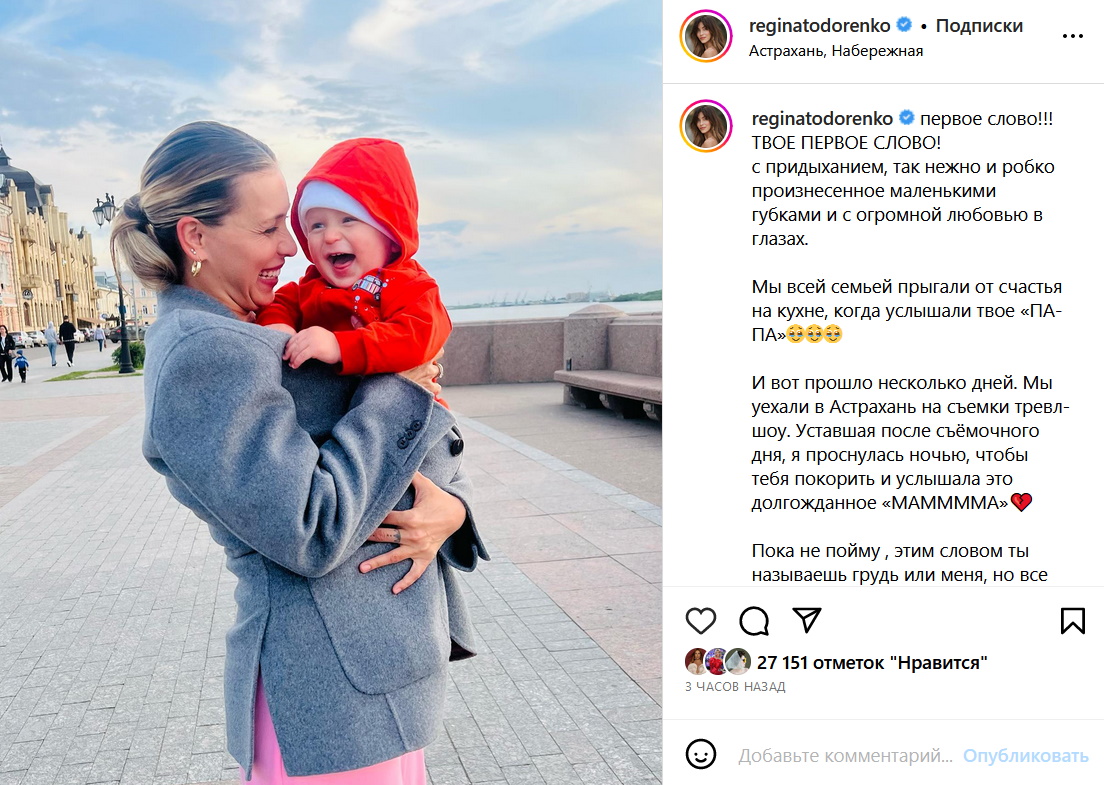This screenshot has width=1104, height=785.
Task: Open the three-dot more options menu
Action: click(1072, 36)
